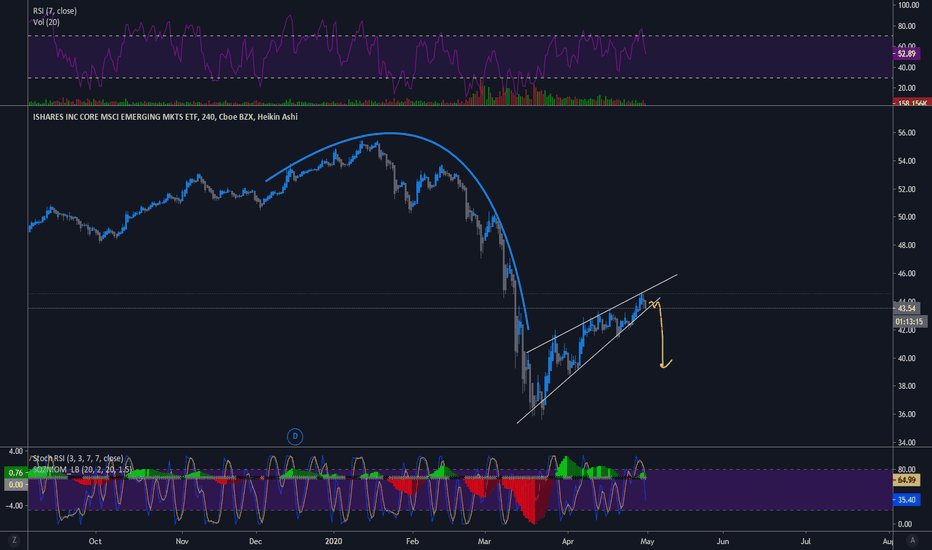The image size is (932, 550).
Task: Click 46.00 on the price scale
Action: click(x=906, y=274)
